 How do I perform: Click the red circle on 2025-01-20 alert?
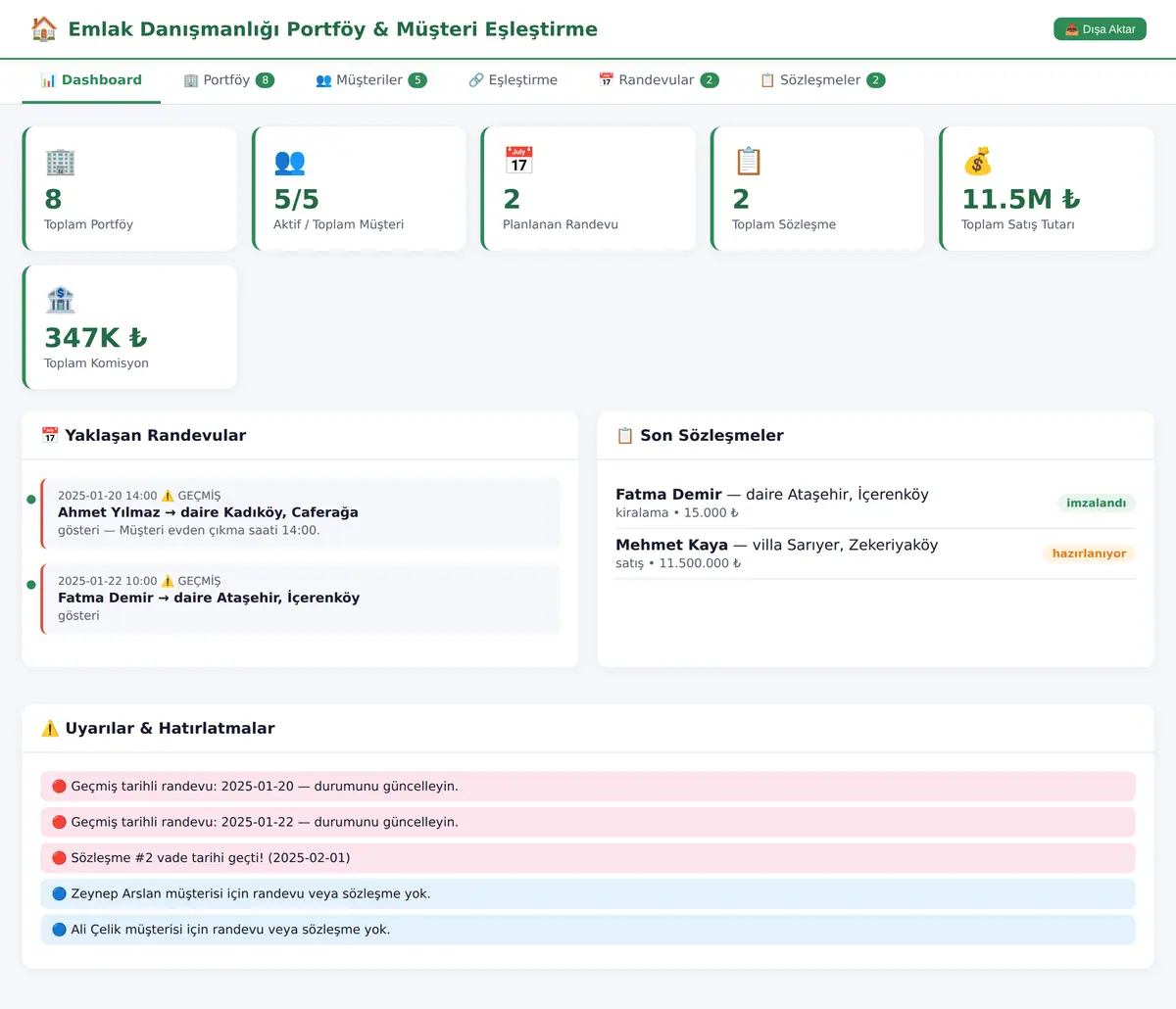pos(59,786)
